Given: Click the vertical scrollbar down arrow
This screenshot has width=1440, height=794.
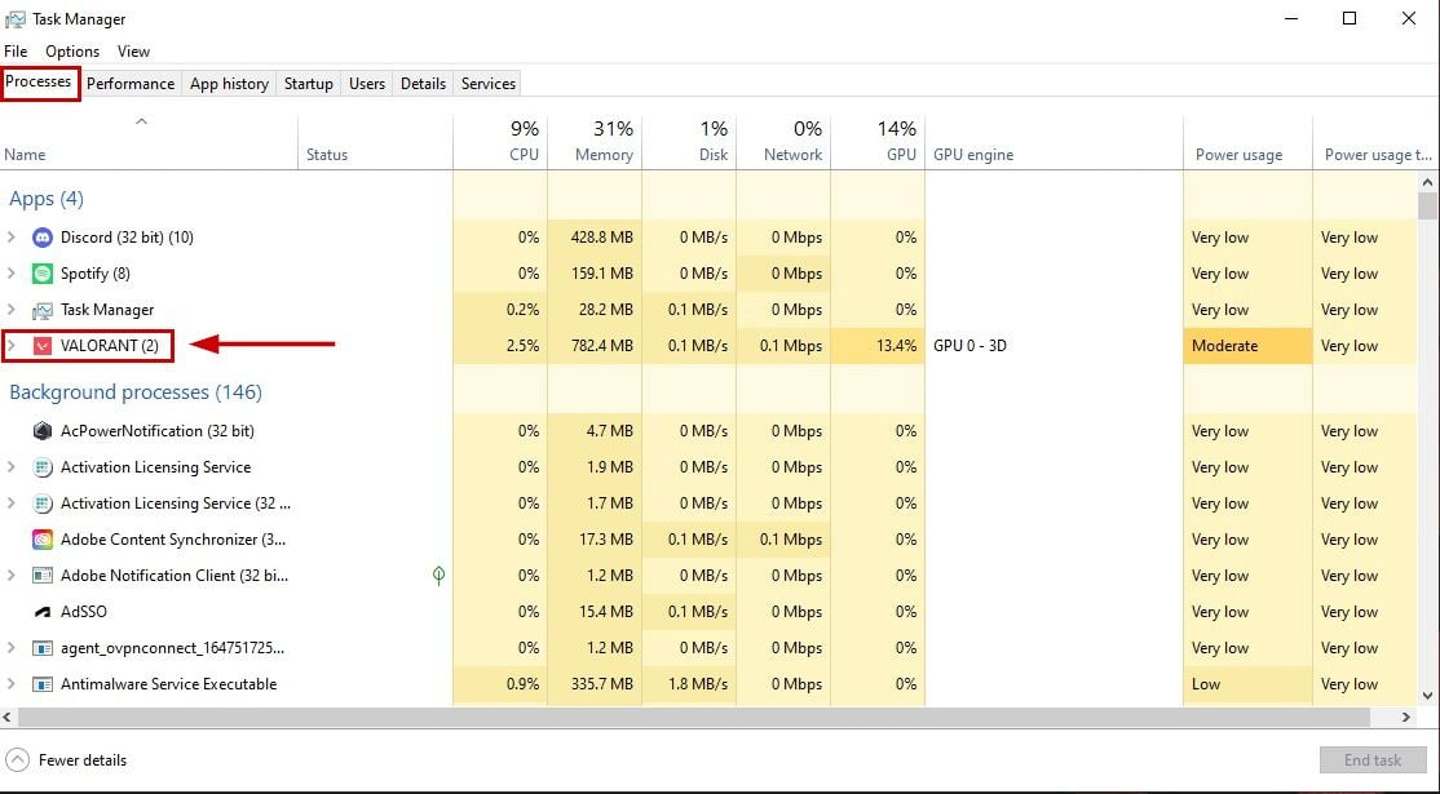Looking at the screenshot, I should (1428, 694).
